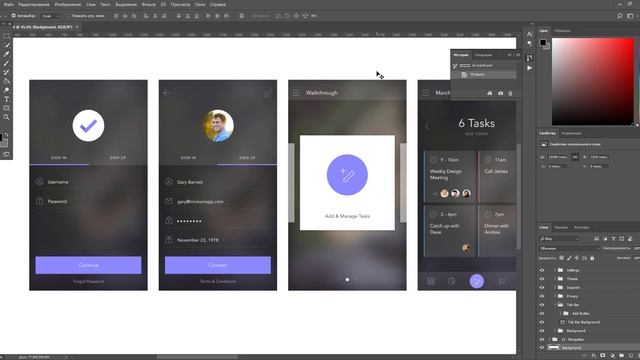640x360 pixels.
Task: Collapse the Tab Bar layer group
Action: pyautogui.click(x=555, y=305)
